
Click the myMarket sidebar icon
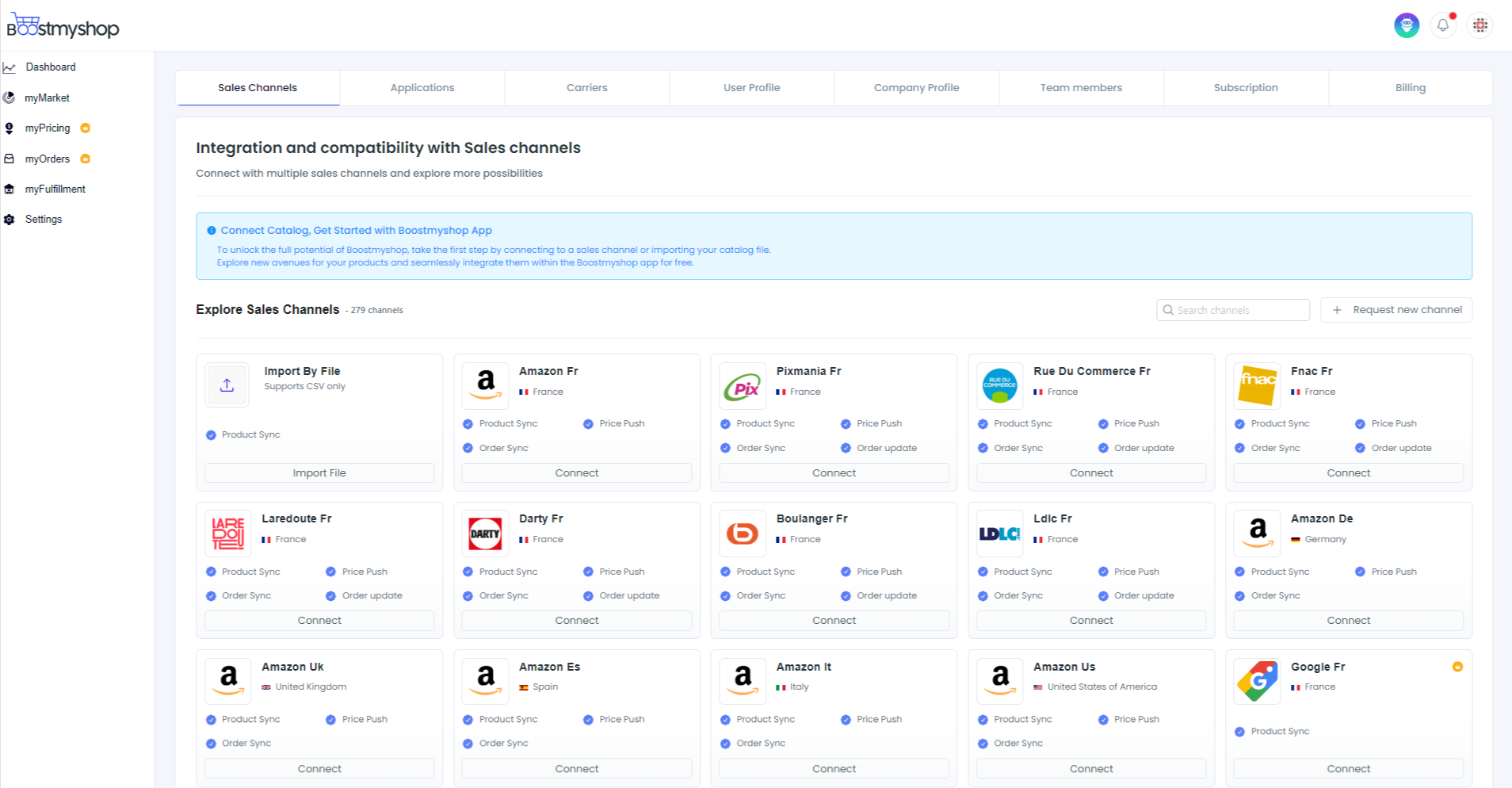pos(10,98)
